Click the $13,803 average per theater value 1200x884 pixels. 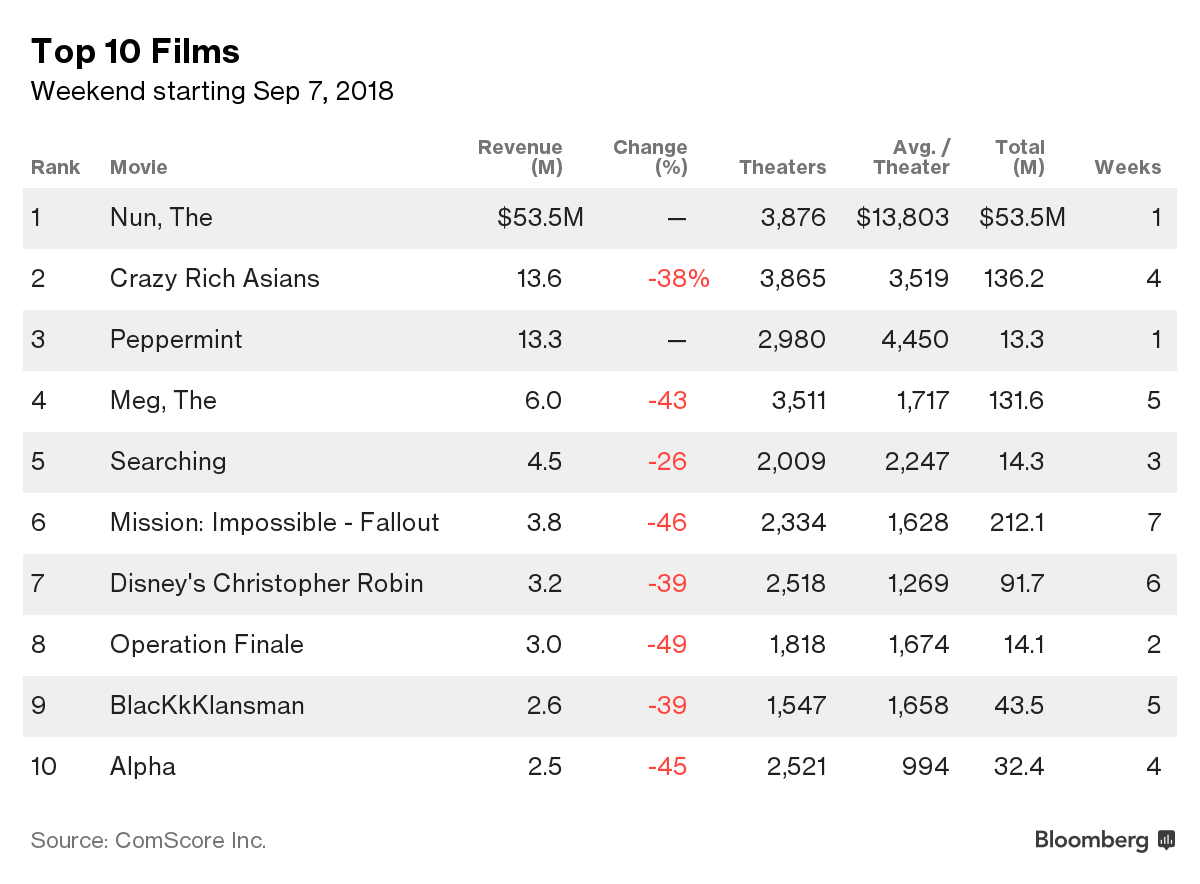tap(902, 217)
